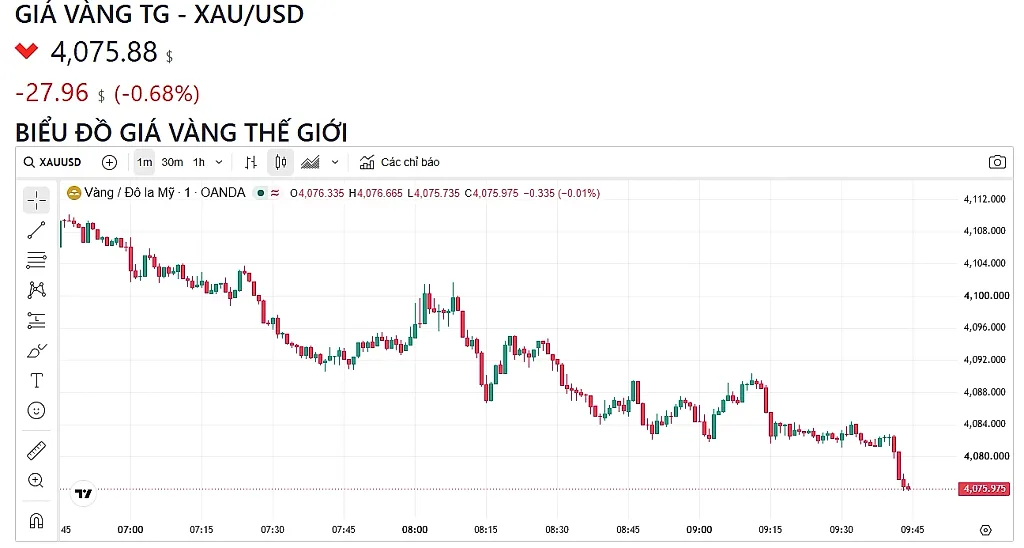Switch to the 1h interval

point(199,162)
